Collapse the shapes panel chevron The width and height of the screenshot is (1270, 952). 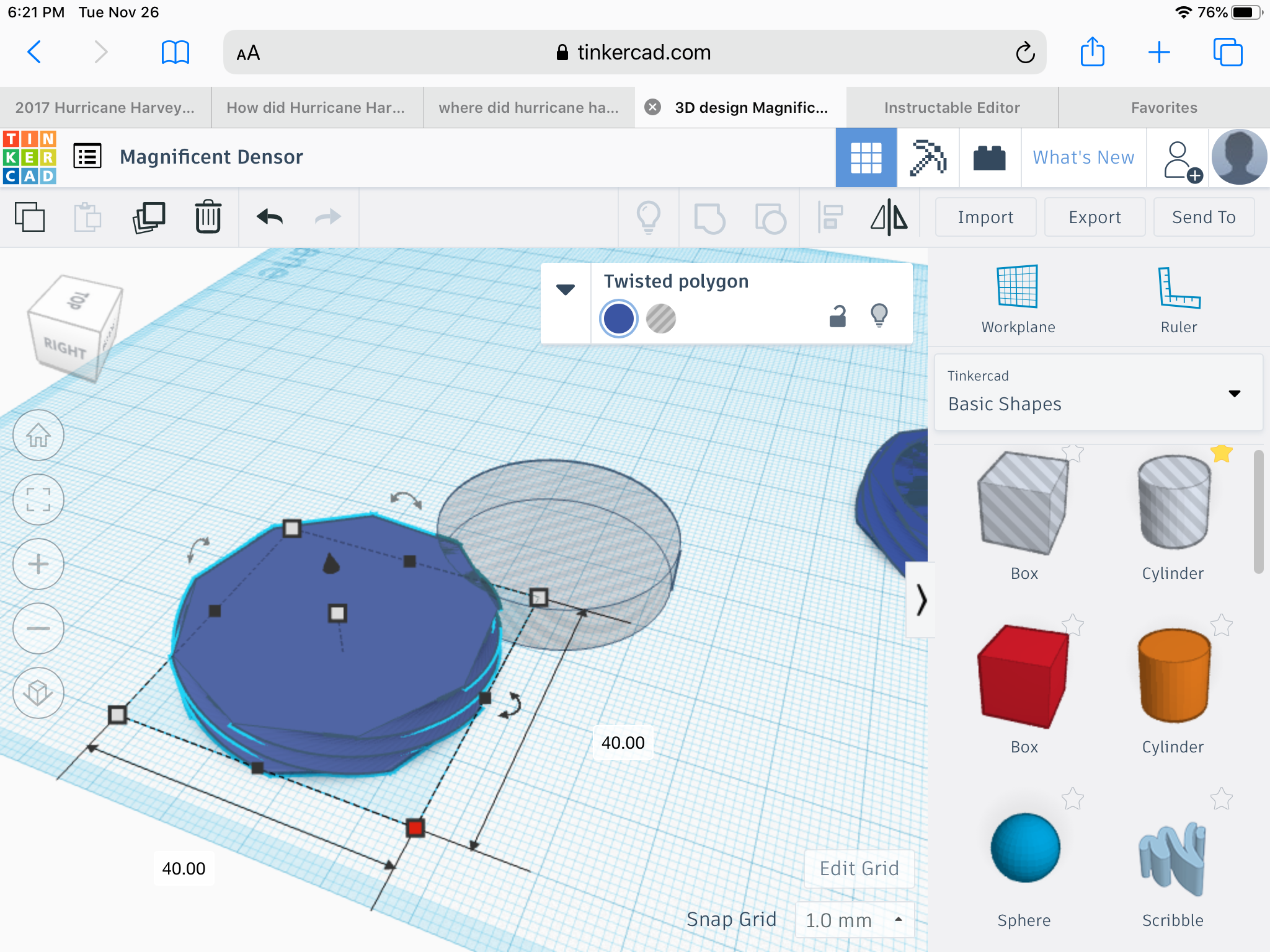(921, 599)
